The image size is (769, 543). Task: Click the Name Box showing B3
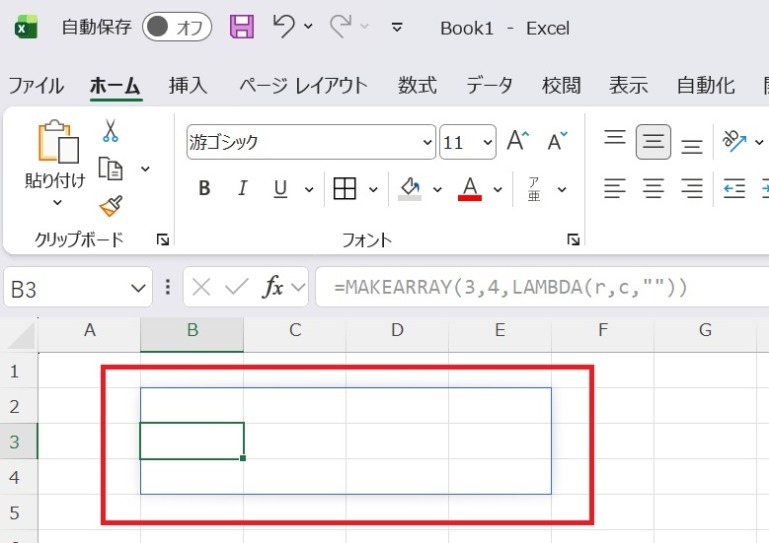[x=77, y=287]
